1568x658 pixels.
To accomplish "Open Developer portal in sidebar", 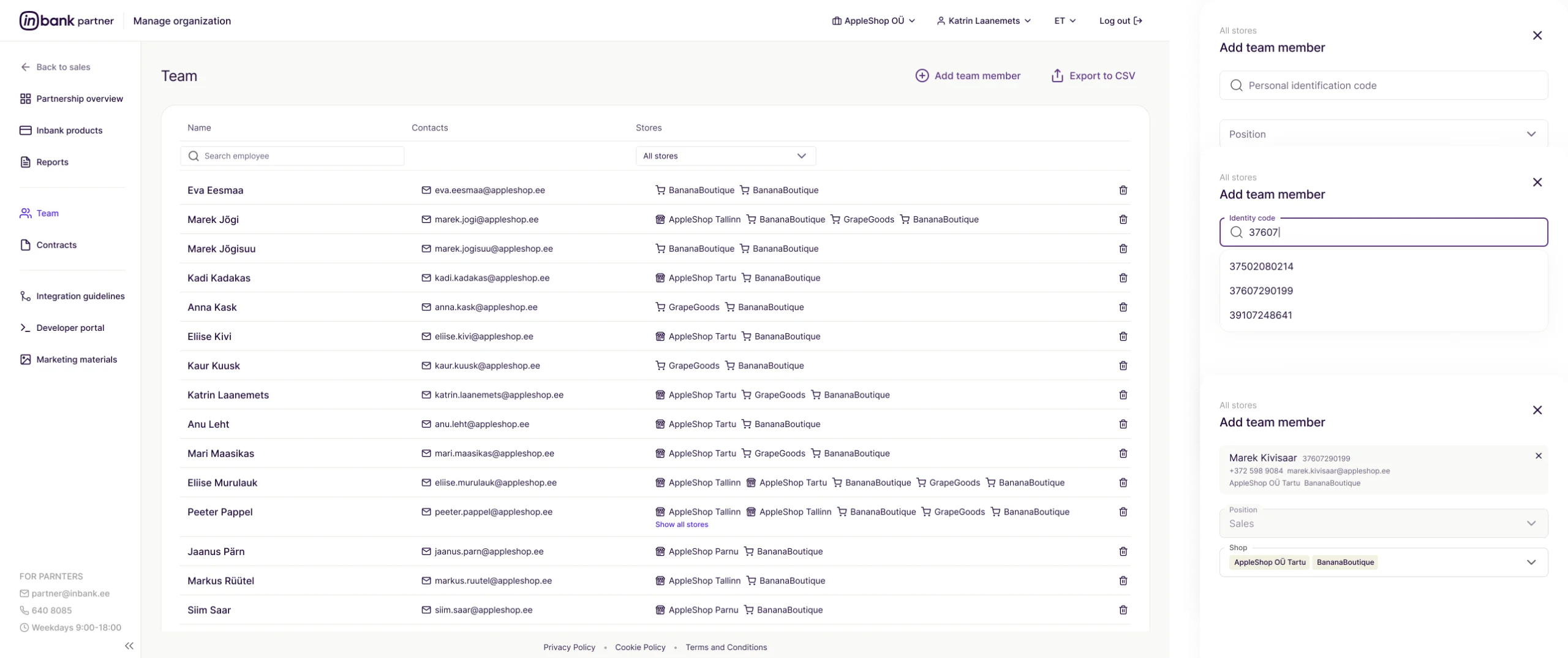I will [x=62, y=328].
